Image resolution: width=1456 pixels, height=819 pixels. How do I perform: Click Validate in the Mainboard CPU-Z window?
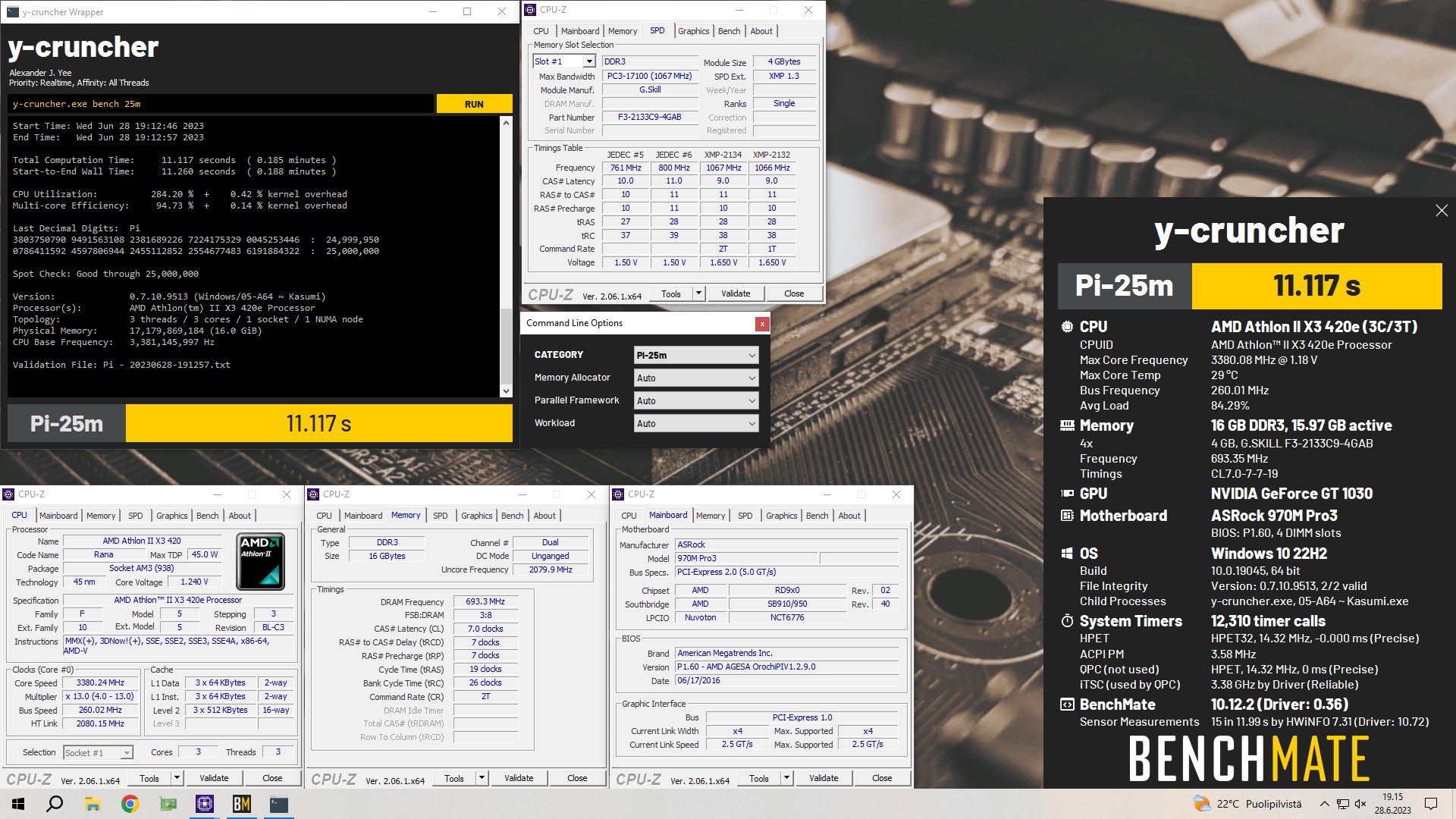point(824,778)
